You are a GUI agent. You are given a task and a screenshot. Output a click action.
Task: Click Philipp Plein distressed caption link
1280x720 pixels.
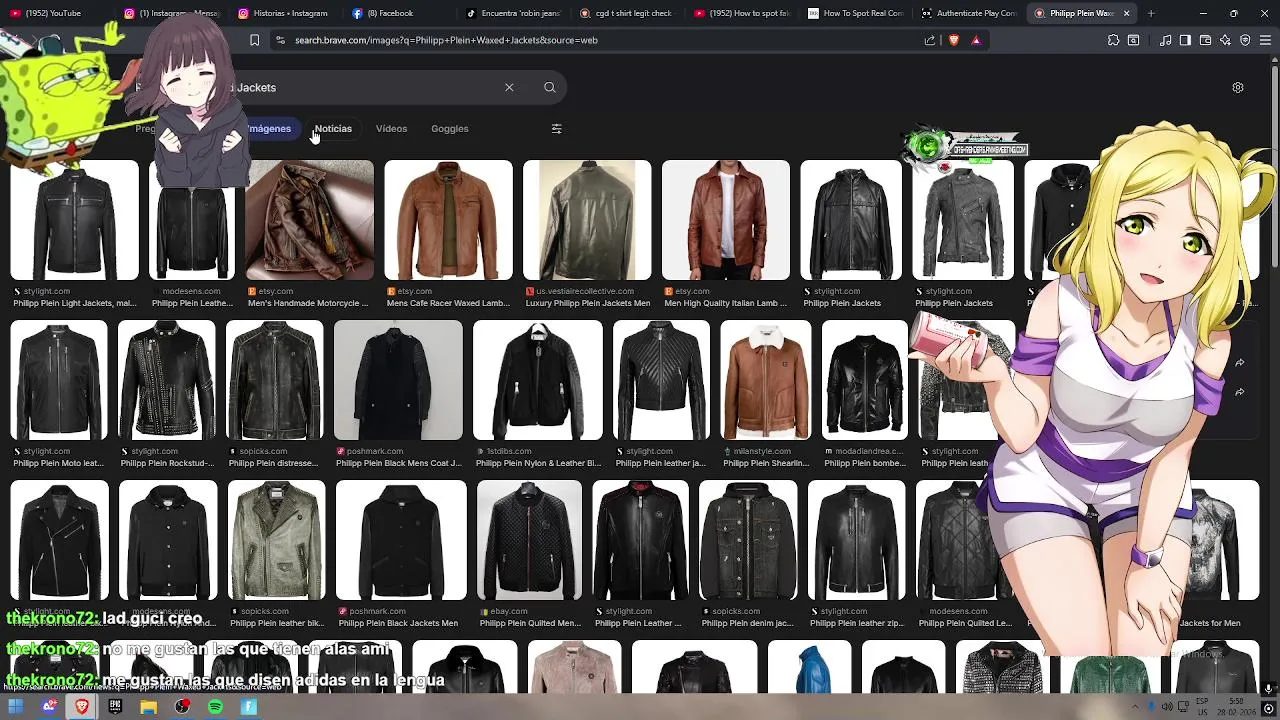tap(273, 463)
